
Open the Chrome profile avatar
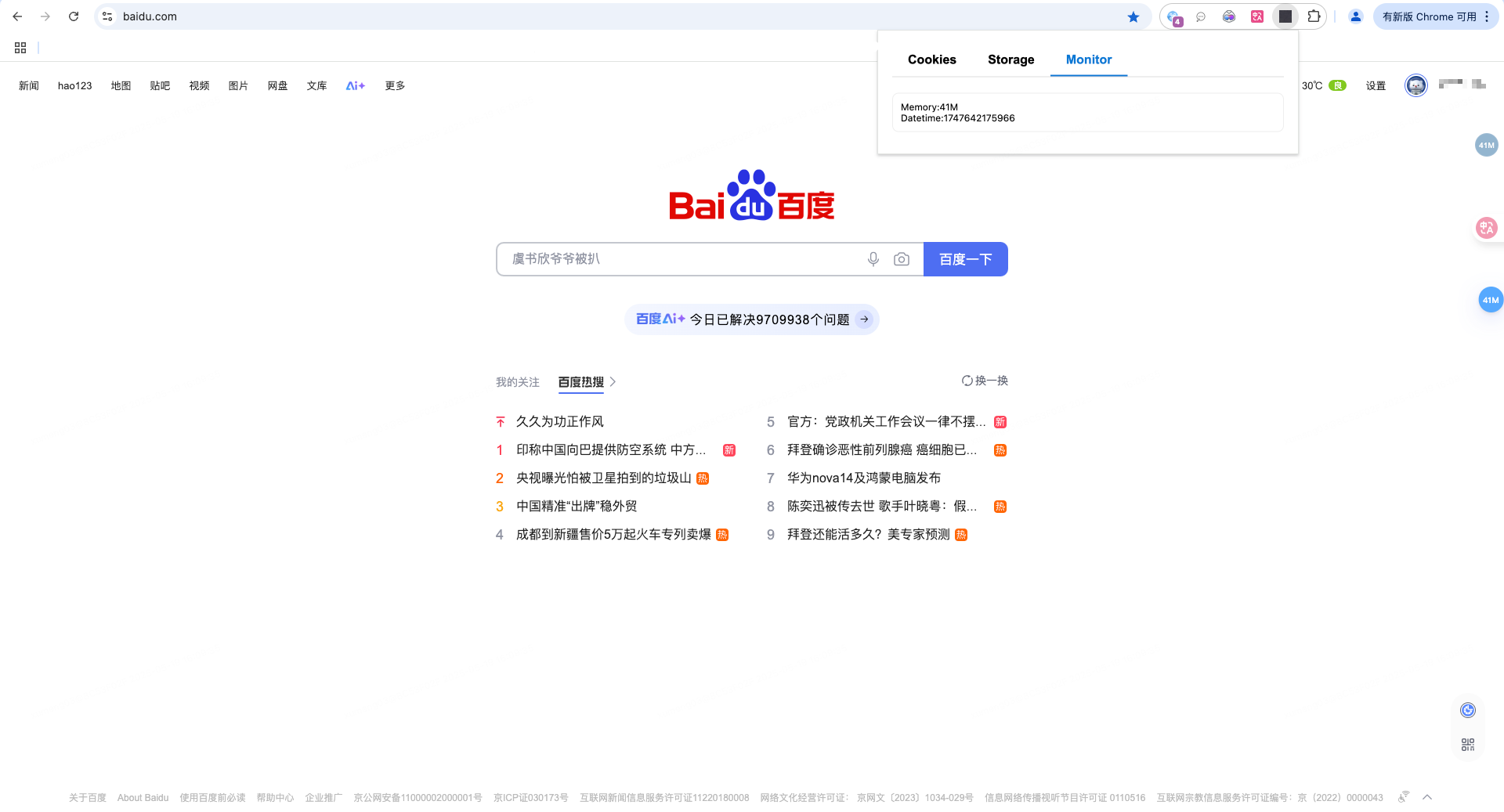pyautogui.click(x=1356, y=16)
